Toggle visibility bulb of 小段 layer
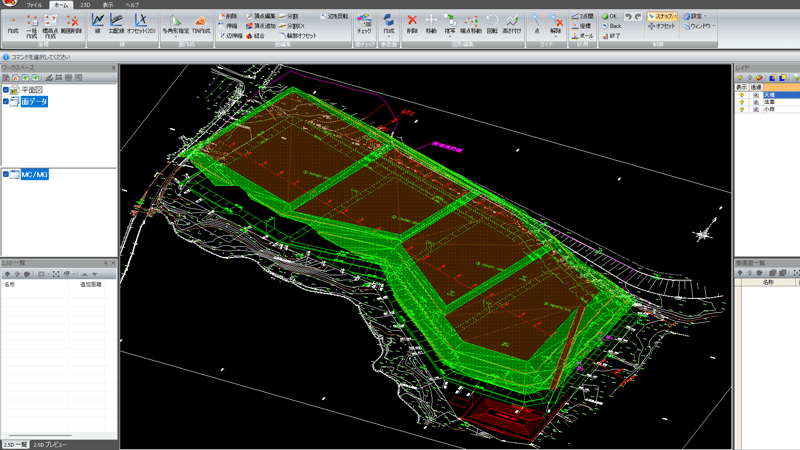 point(741,109)
